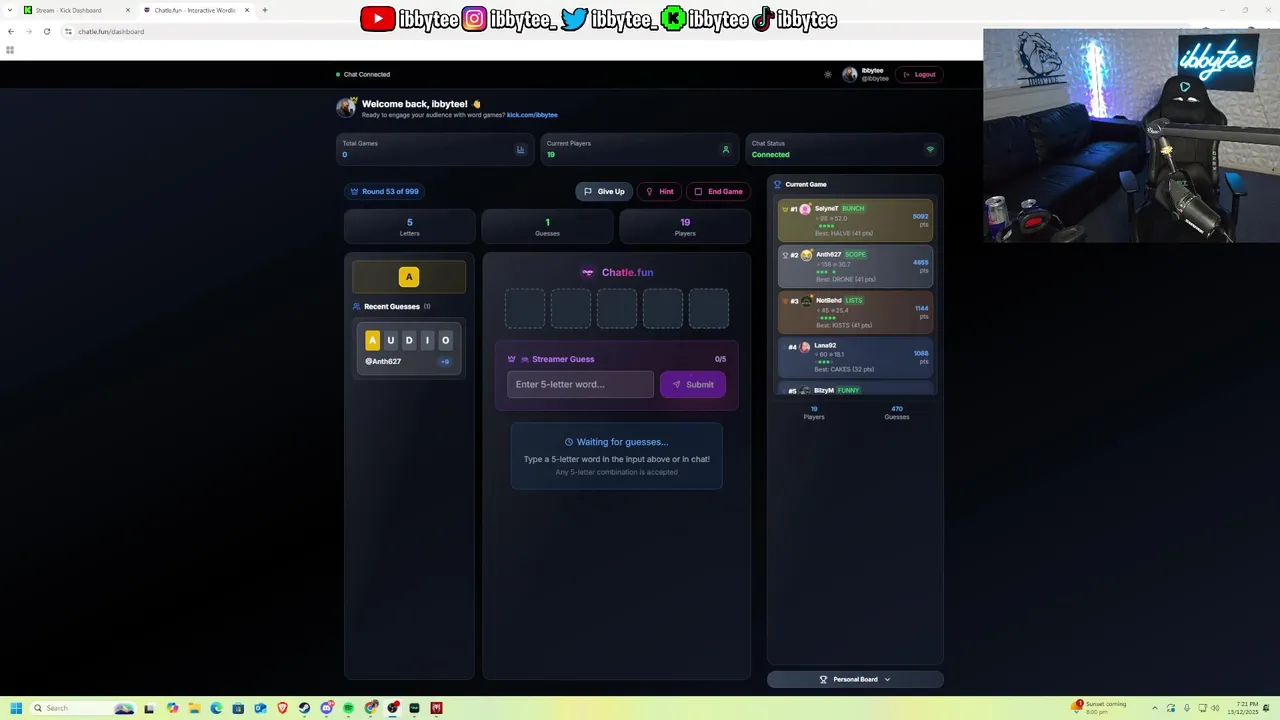Click the Chat Connected status indicator

[363, 74]
